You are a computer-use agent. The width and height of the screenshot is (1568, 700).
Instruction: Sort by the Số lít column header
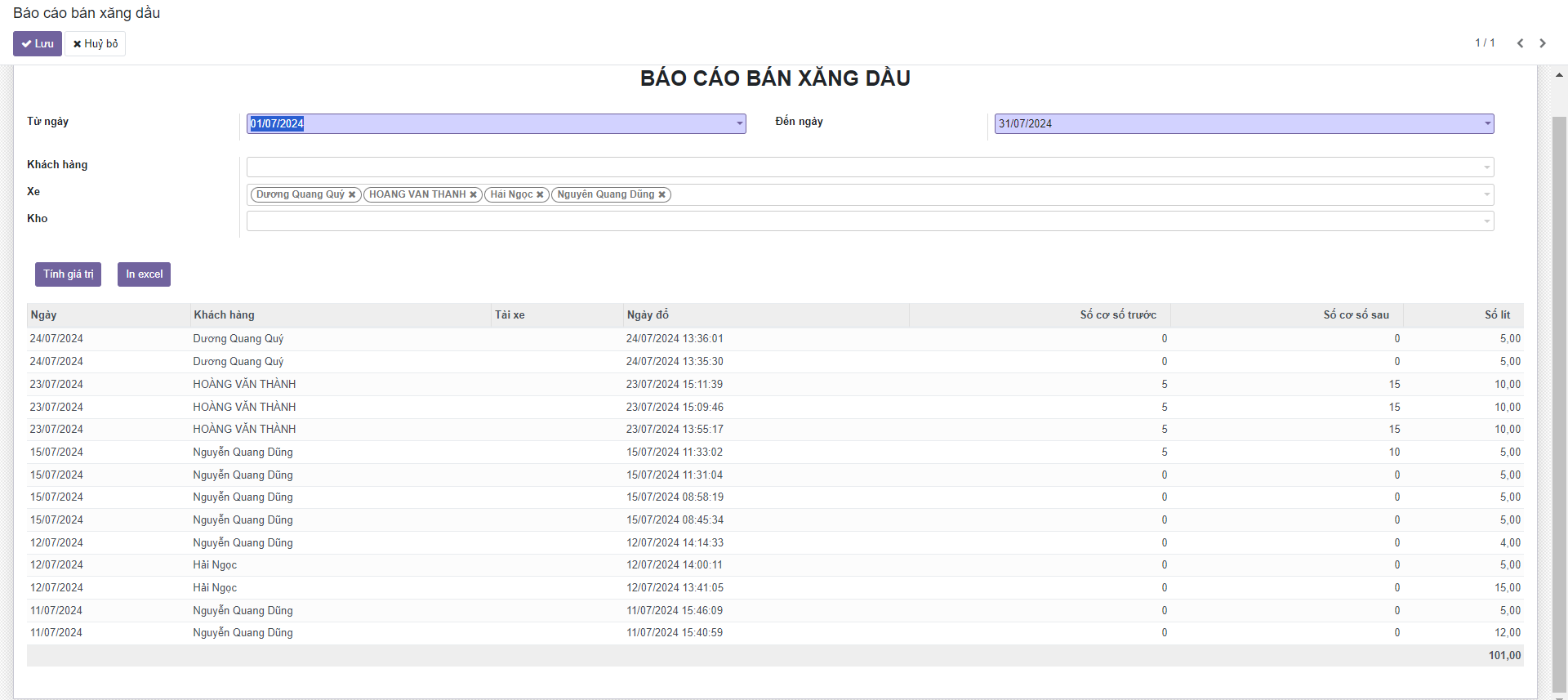pyautogui.click(x=1497, y=315)
